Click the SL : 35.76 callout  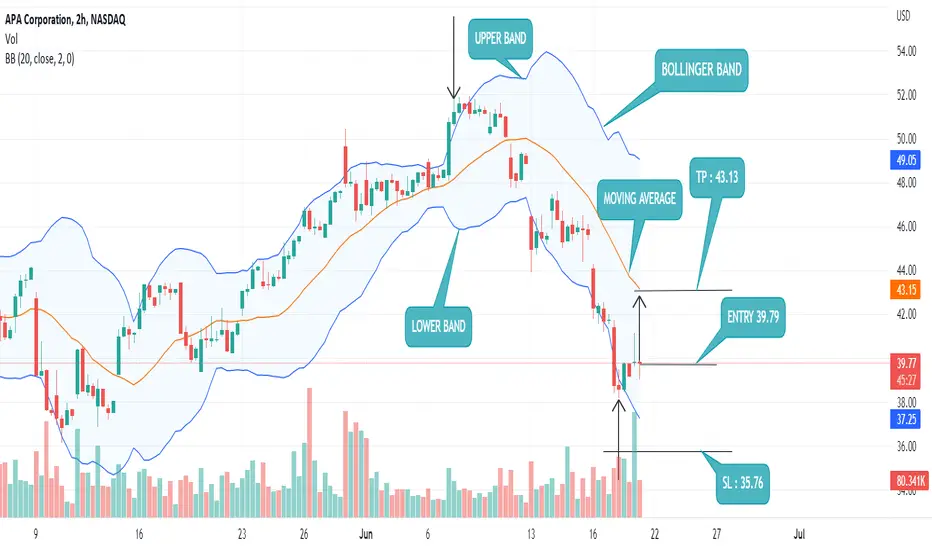tap(742, 483)
